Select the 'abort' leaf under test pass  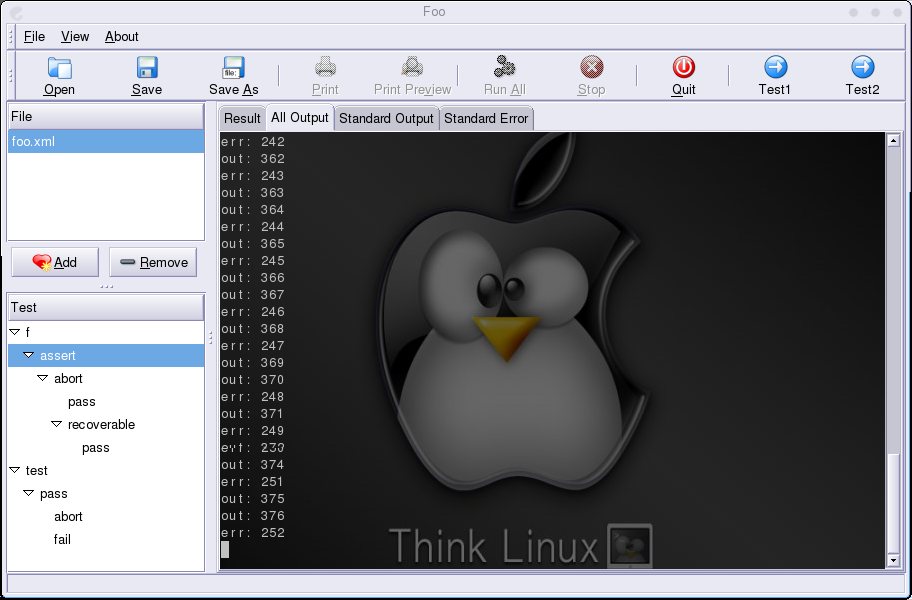(x=68, y=516)
